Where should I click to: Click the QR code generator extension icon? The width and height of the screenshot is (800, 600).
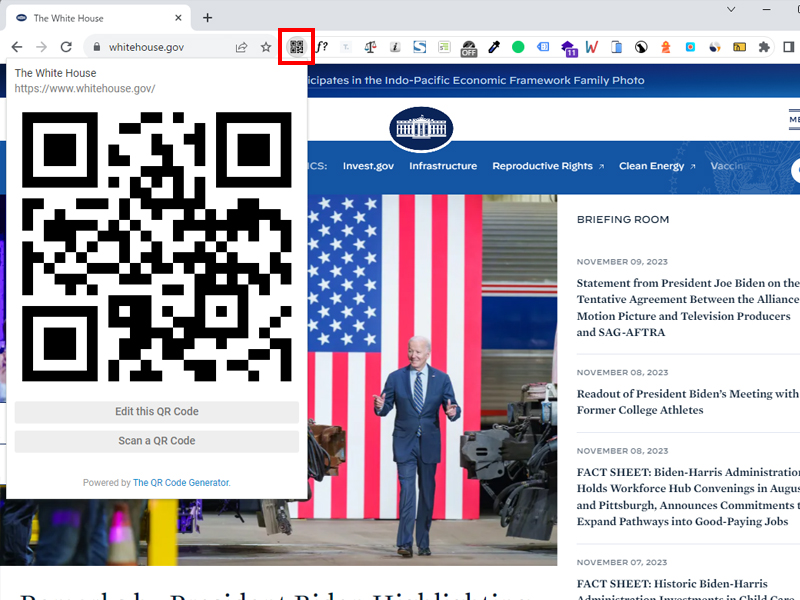pyautogui.click(x=296, y=47)
